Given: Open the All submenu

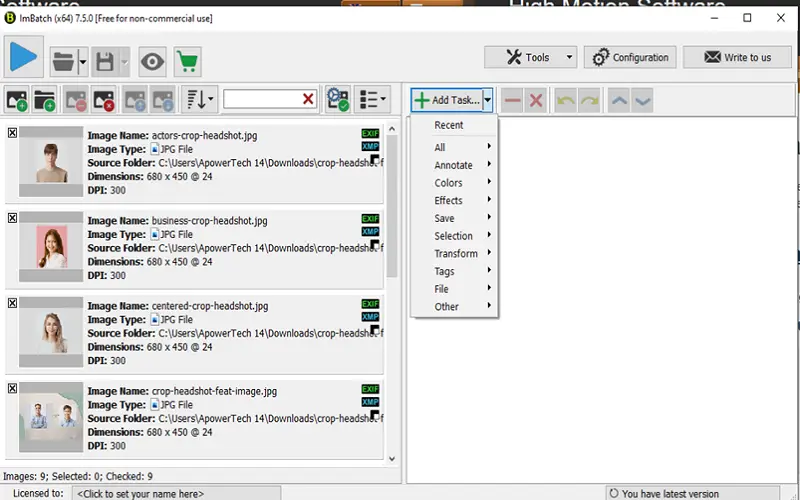Looking at the screenshot, I should [454, 147].
